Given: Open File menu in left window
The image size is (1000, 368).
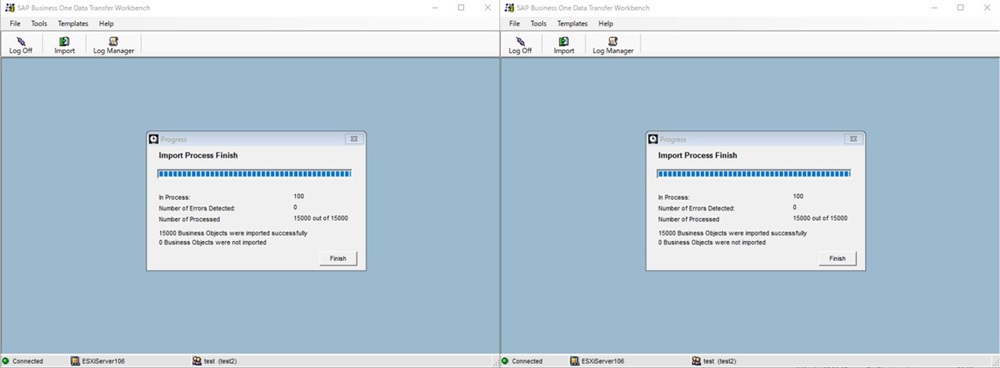Looking at the screenshot, I should coord(15,24).
